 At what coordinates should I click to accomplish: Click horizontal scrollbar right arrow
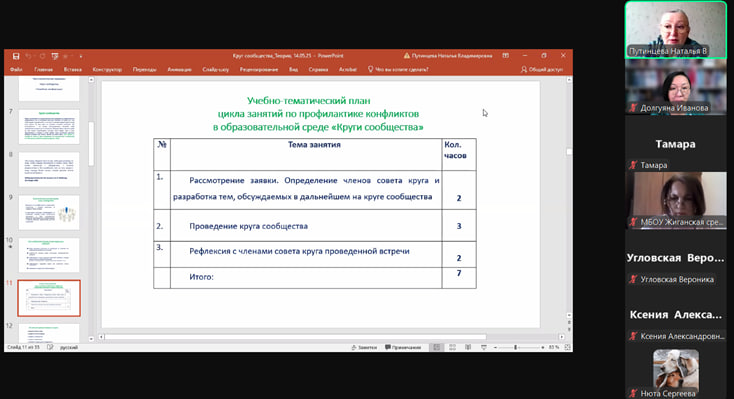pyautogui.click(x=561, y=337)
